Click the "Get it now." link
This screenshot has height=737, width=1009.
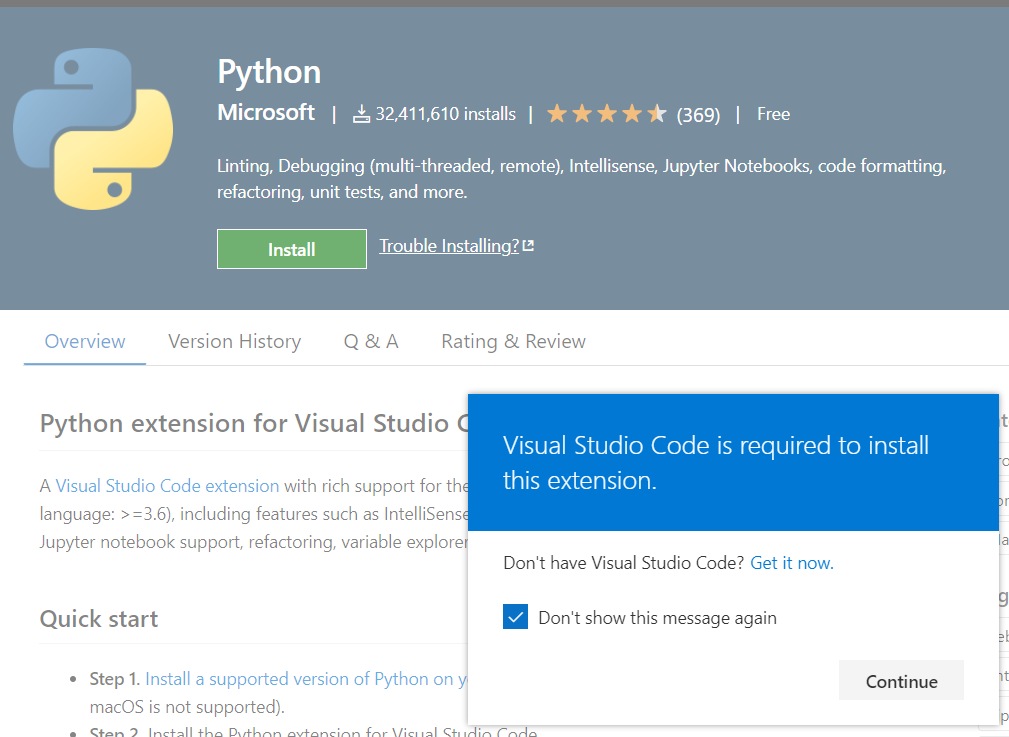[792, 563]
